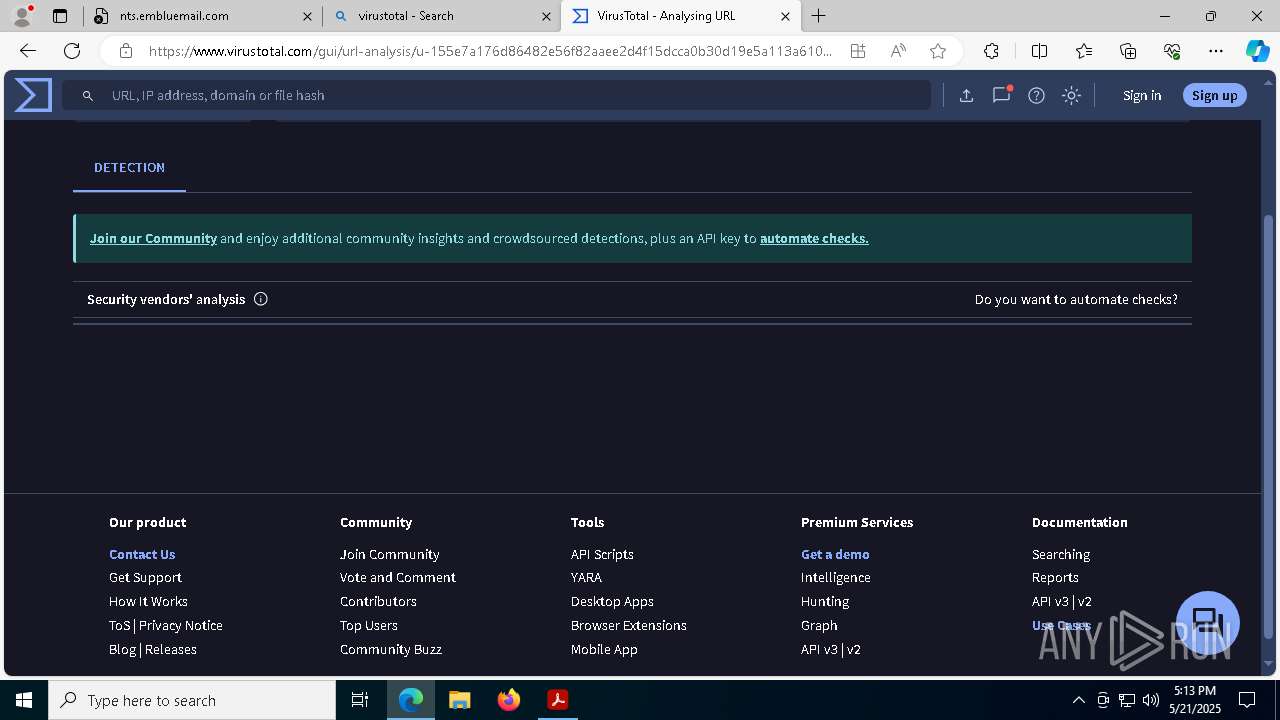Click the search magnifier icon in VirusTotal bar
Image resolution: width=1280 pixels, height=720 pixels.
[x=88, y=95]
